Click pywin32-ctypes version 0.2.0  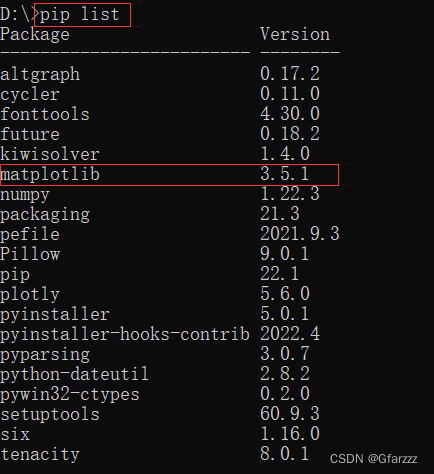coord(285,394)
